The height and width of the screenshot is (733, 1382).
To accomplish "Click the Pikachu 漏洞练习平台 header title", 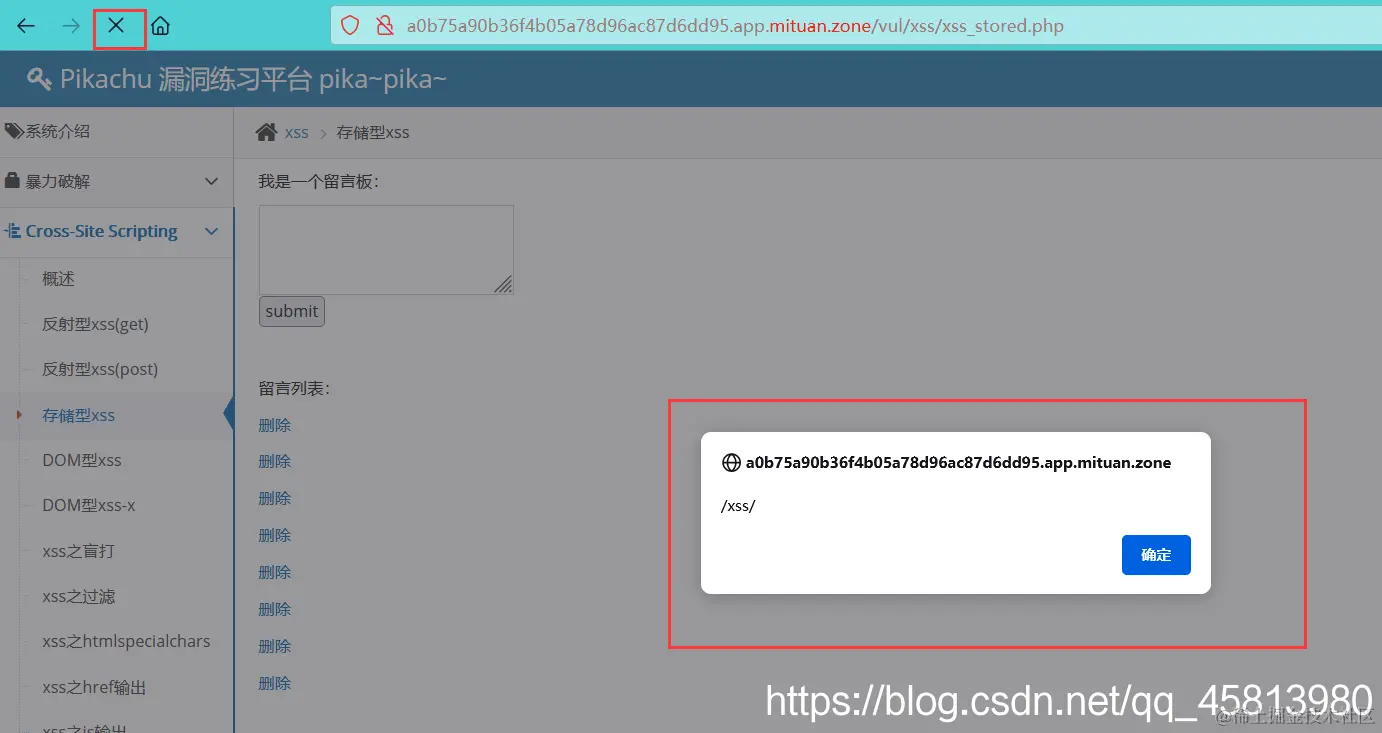I will click(253, 79).
